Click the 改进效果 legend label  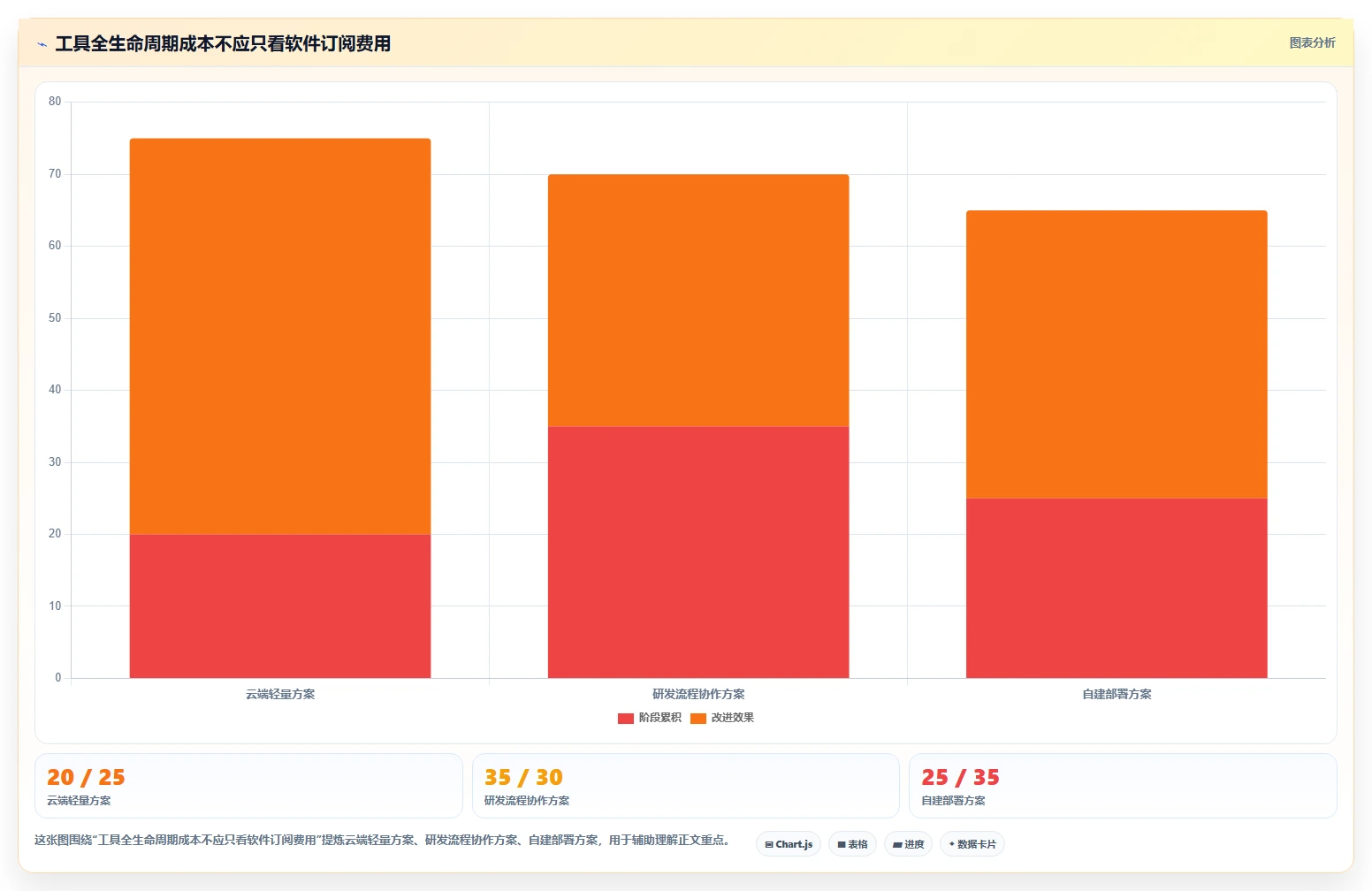732,718
